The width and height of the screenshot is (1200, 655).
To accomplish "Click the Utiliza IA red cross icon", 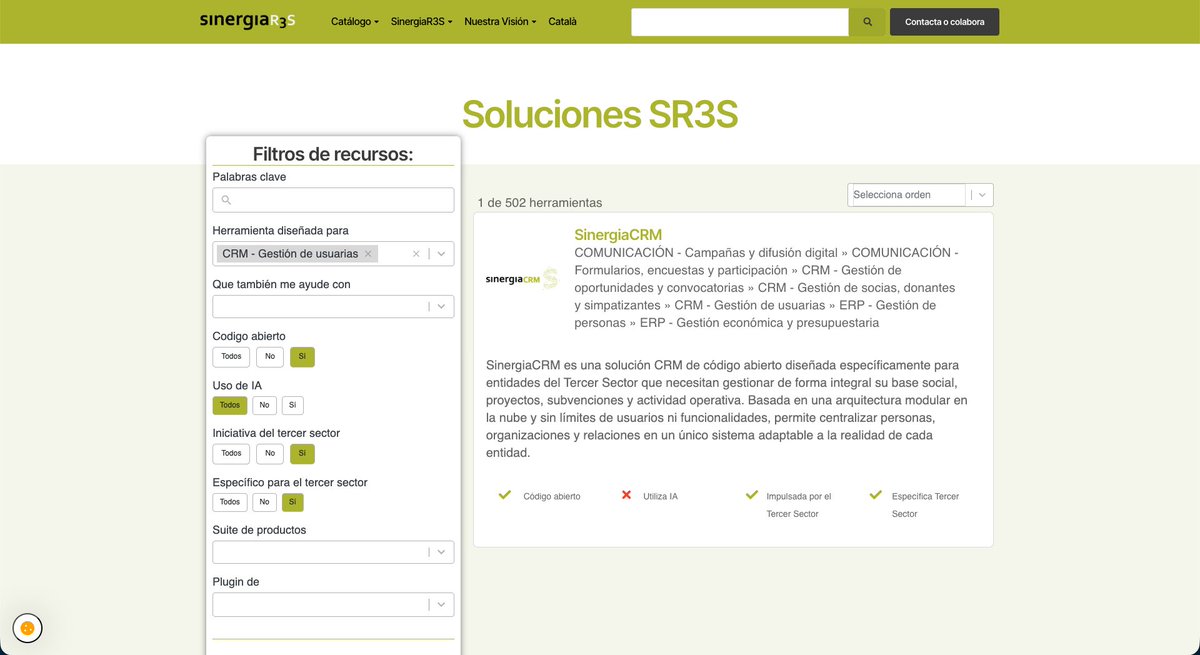I will pyautogui.click(x=627, y=495).
